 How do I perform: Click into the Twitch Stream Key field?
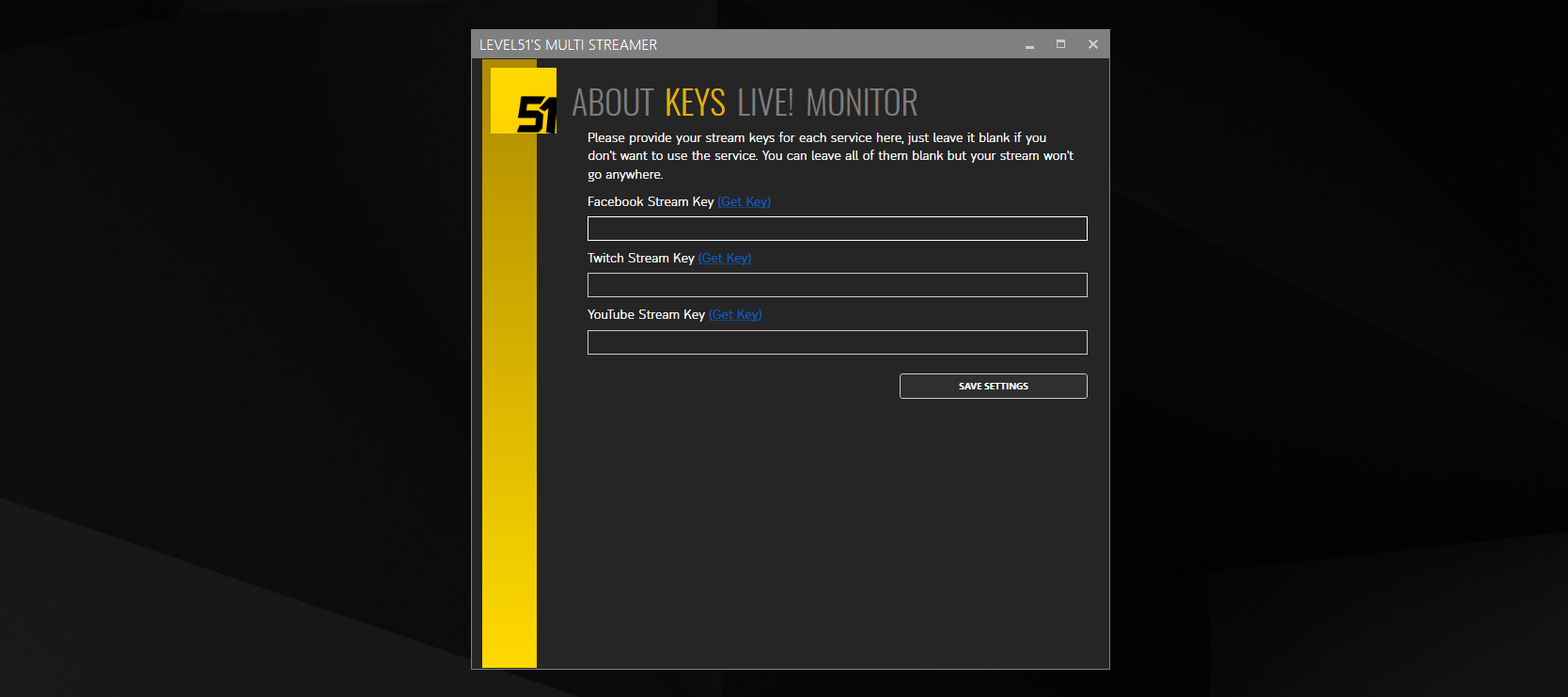click(x=837, y=285)
